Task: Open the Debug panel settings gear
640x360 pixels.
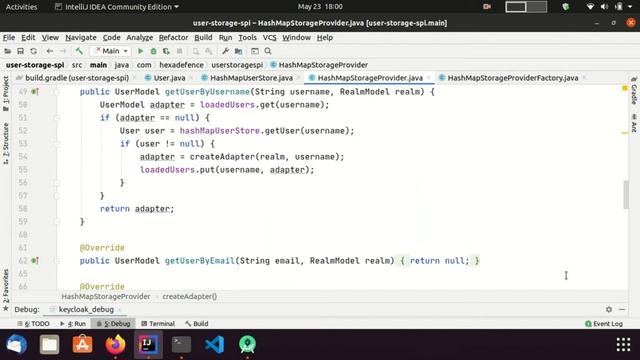Action: [x=609, y=309]
